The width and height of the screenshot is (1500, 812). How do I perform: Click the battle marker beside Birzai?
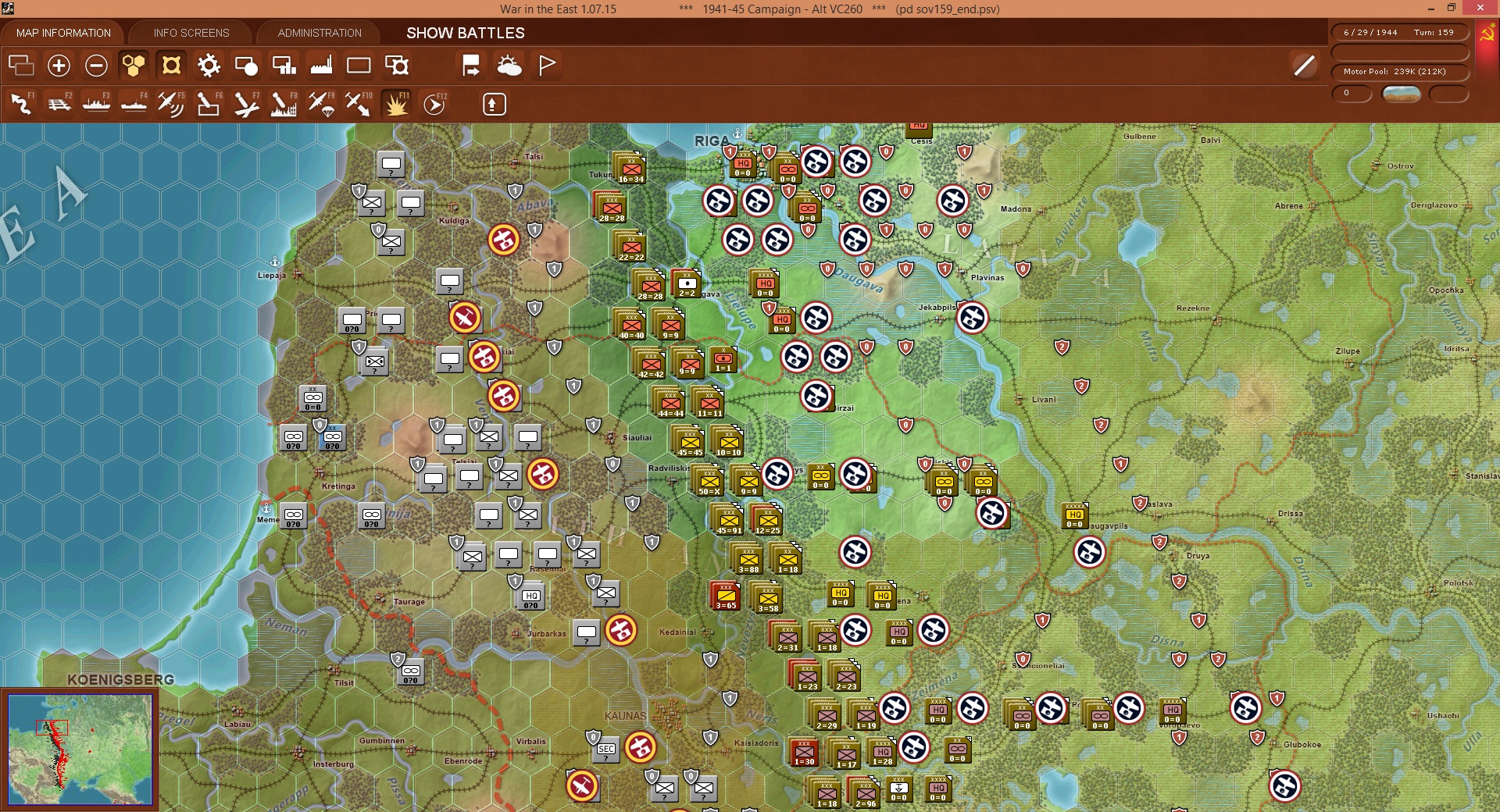816,396
